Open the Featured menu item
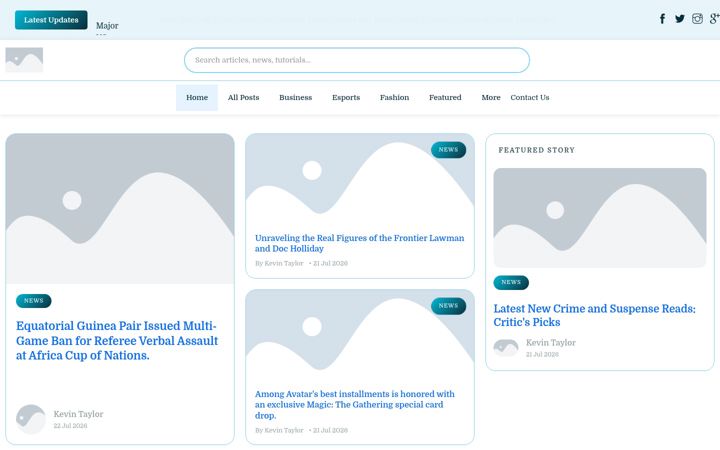The image size is (720, 450). click(445, 98)
